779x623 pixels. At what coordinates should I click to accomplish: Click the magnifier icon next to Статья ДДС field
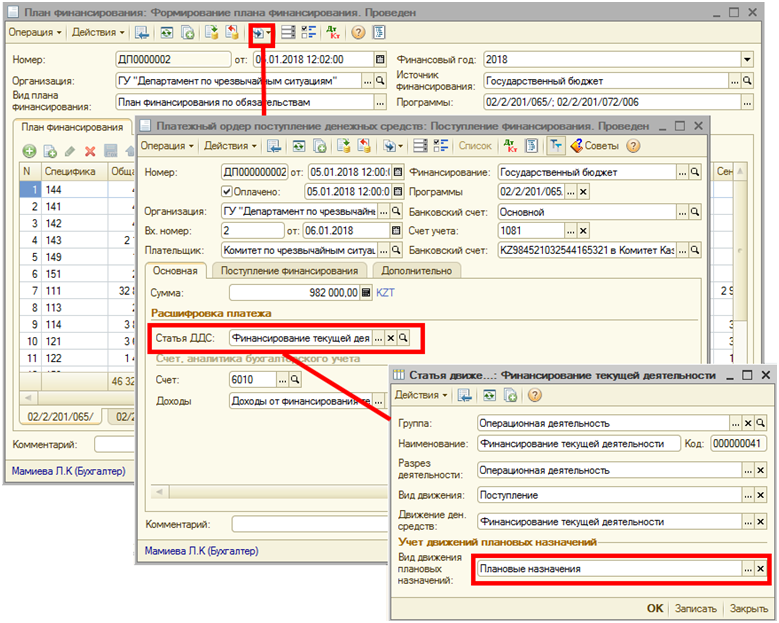click(x=403, y=338)
